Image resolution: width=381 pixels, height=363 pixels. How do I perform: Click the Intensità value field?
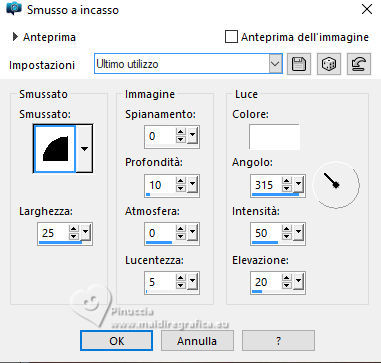pyautogui.click(x=266, y=233)
